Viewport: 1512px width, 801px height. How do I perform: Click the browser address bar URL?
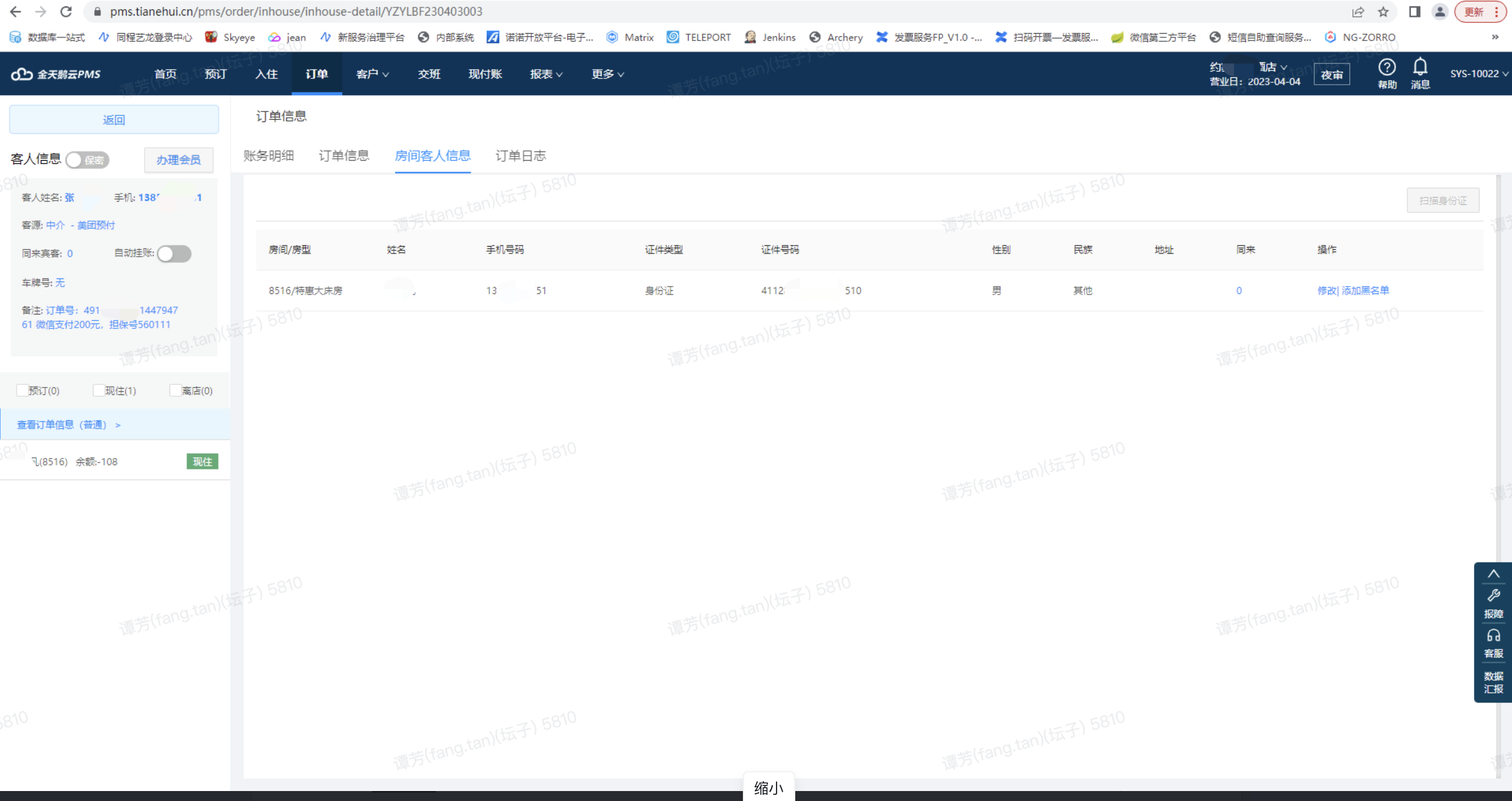tap(296, 11)
